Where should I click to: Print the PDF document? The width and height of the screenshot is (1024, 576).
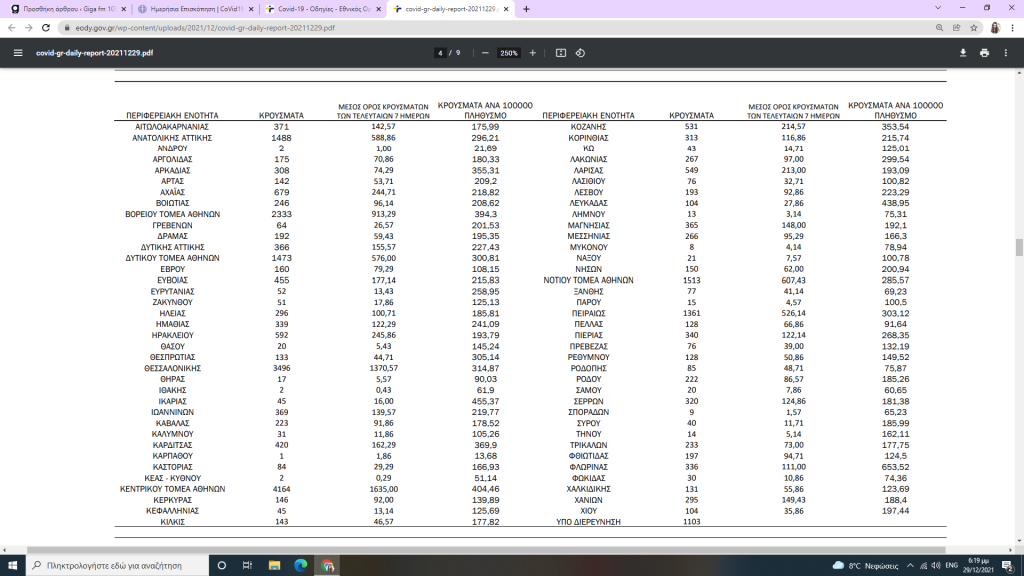[x=984, y=53]
